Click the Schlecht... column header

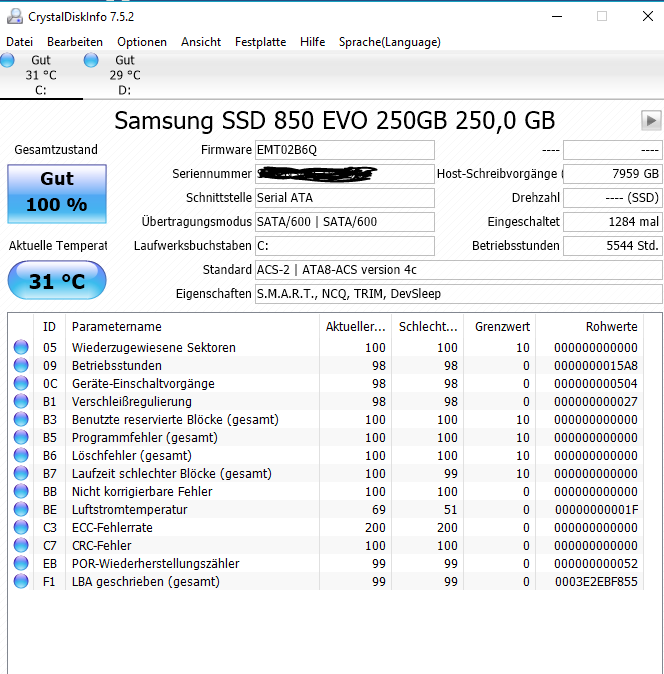[428, 327]
